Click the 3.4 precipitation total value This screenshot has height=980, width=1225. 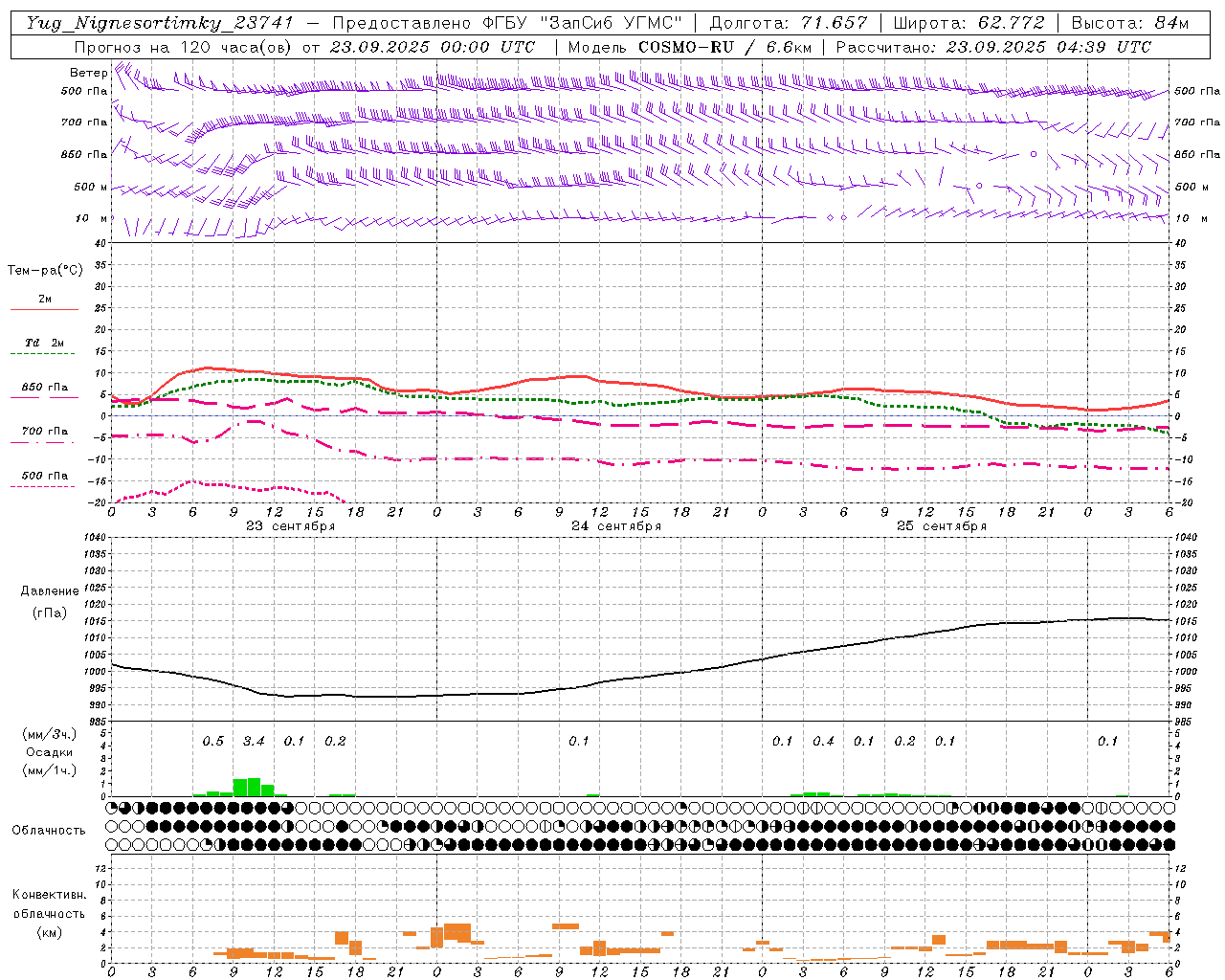(254, 742)
